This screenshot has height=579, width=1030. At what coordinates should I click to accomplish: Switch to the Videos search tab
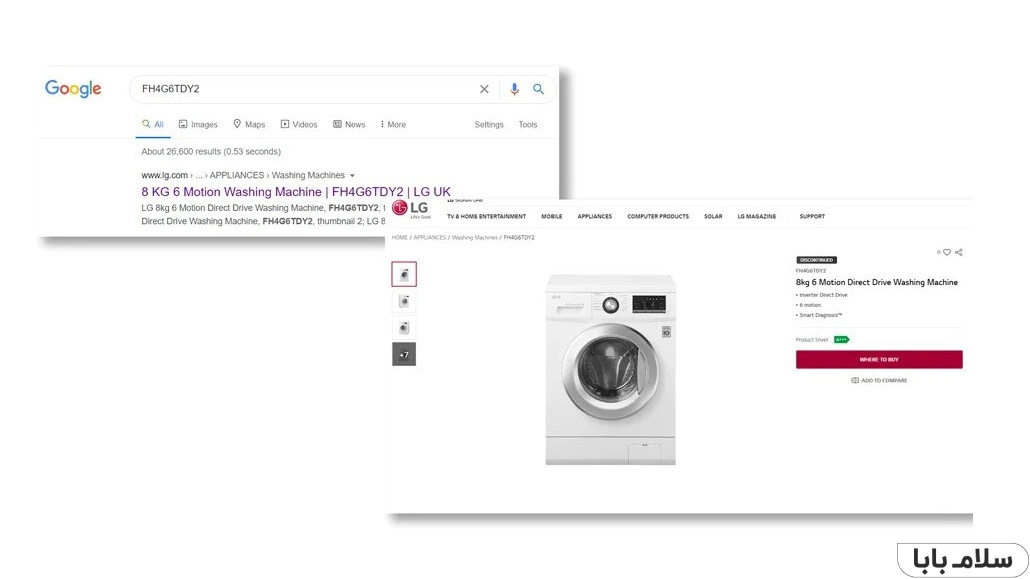pos(299,125)
